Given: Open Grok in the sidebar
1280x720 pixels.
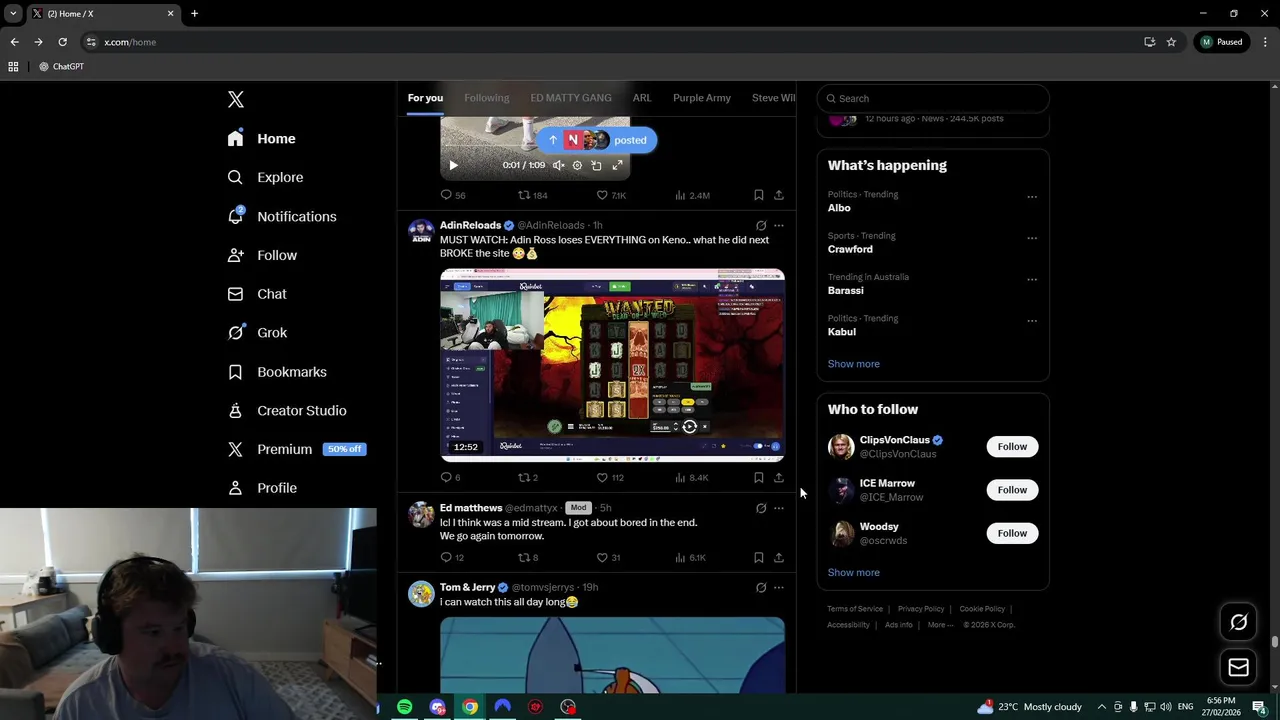Looking at the screenshot, I should (x=258, y=332).
